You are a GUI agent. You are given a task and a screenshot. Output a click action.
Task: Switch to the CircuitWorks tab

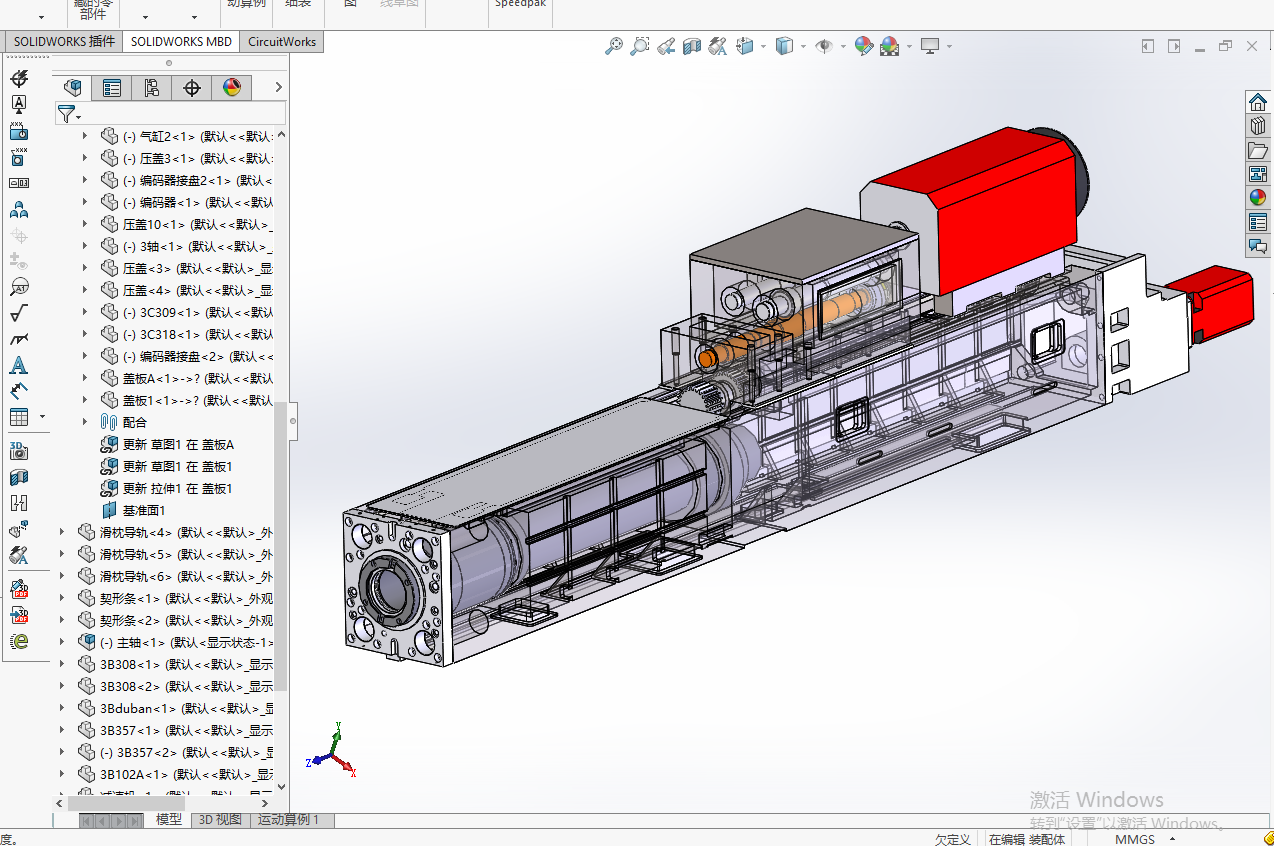coord(282,41)
